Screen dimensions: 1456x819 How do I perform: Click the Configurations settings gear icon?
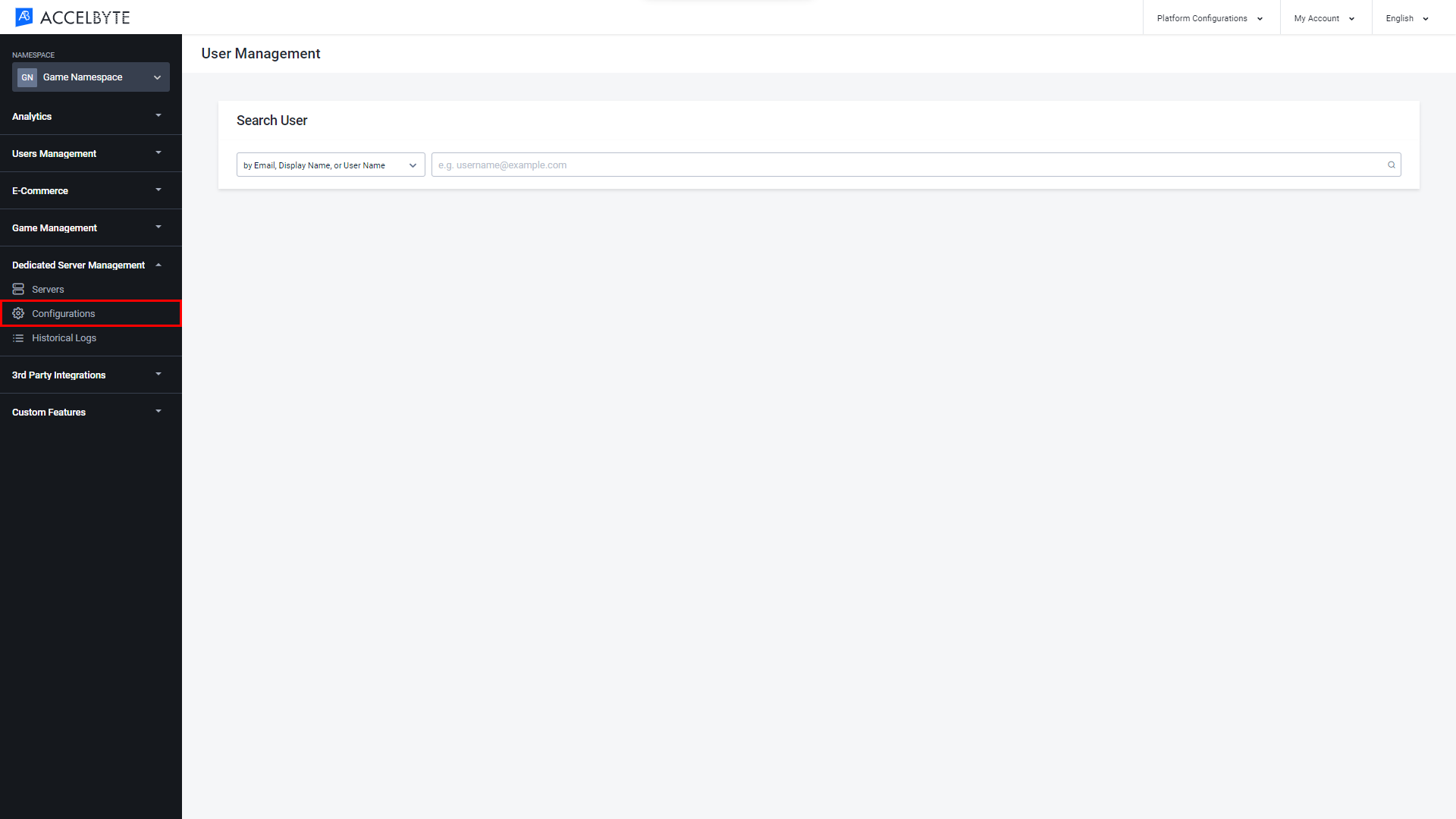pos(17,313)
